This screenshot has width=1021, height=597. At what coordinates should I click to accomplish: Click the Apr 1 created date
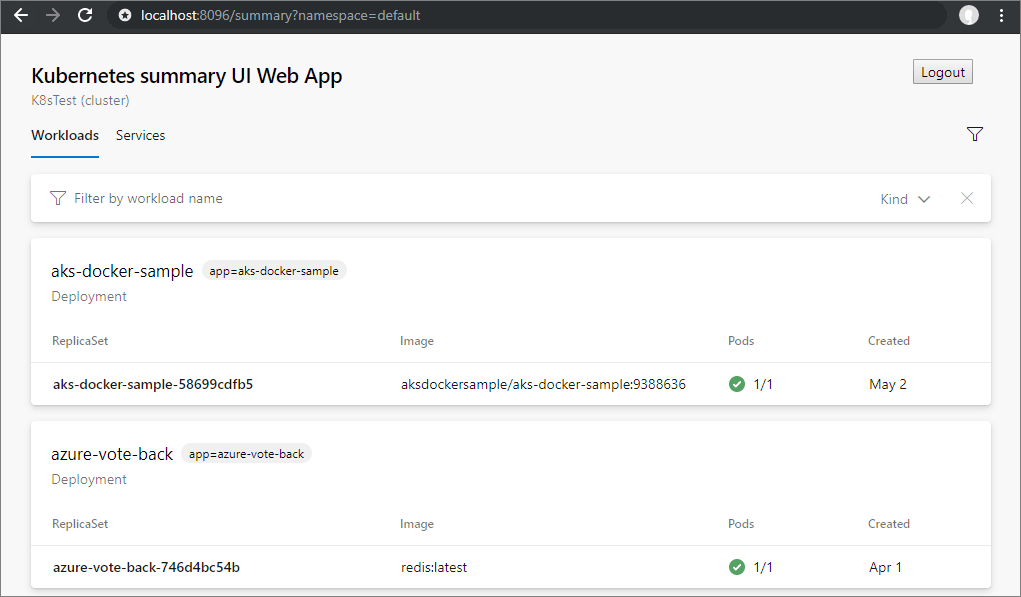[885, 567]
